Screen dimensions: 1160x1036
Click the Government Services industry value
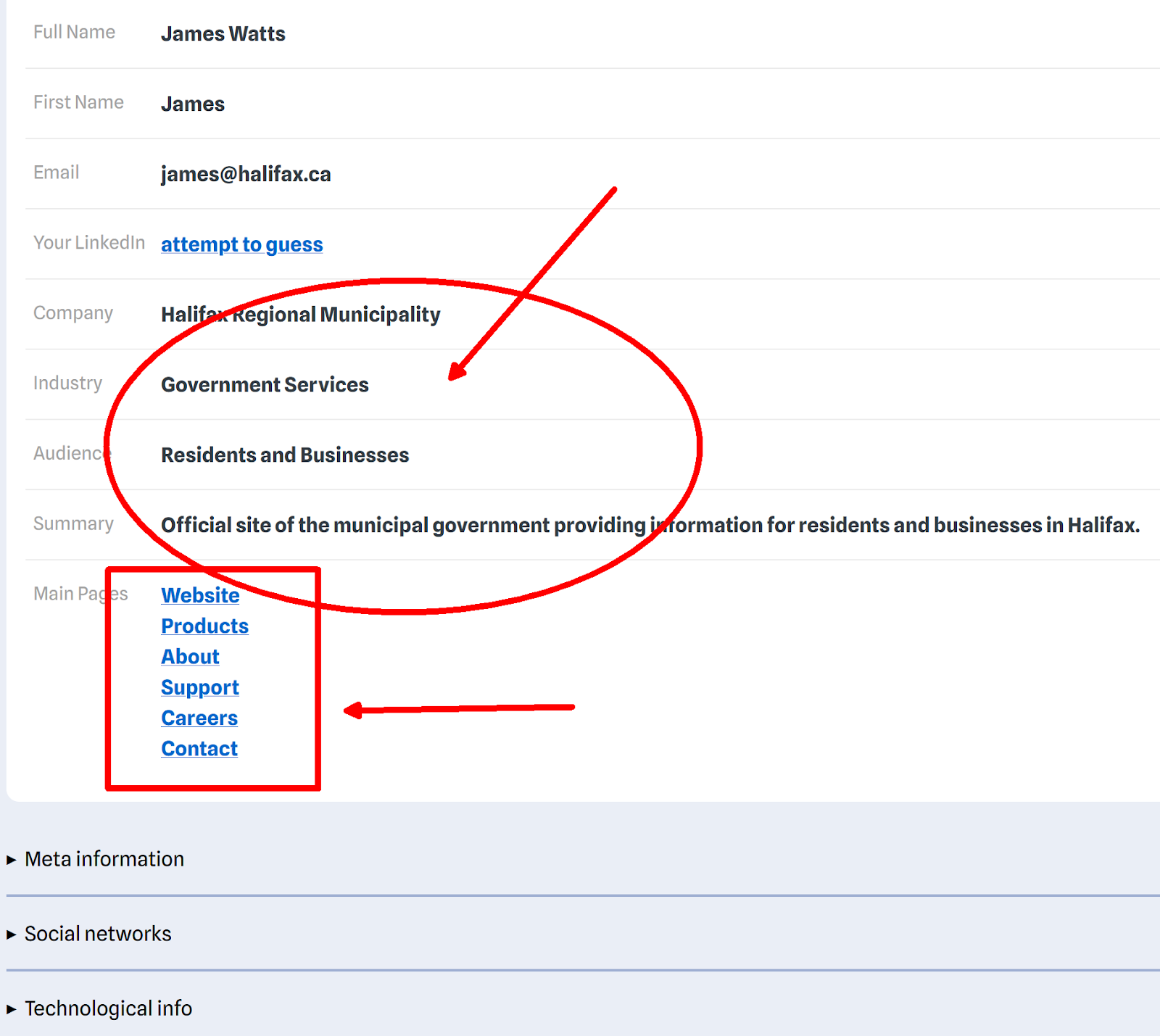point(265,385)
